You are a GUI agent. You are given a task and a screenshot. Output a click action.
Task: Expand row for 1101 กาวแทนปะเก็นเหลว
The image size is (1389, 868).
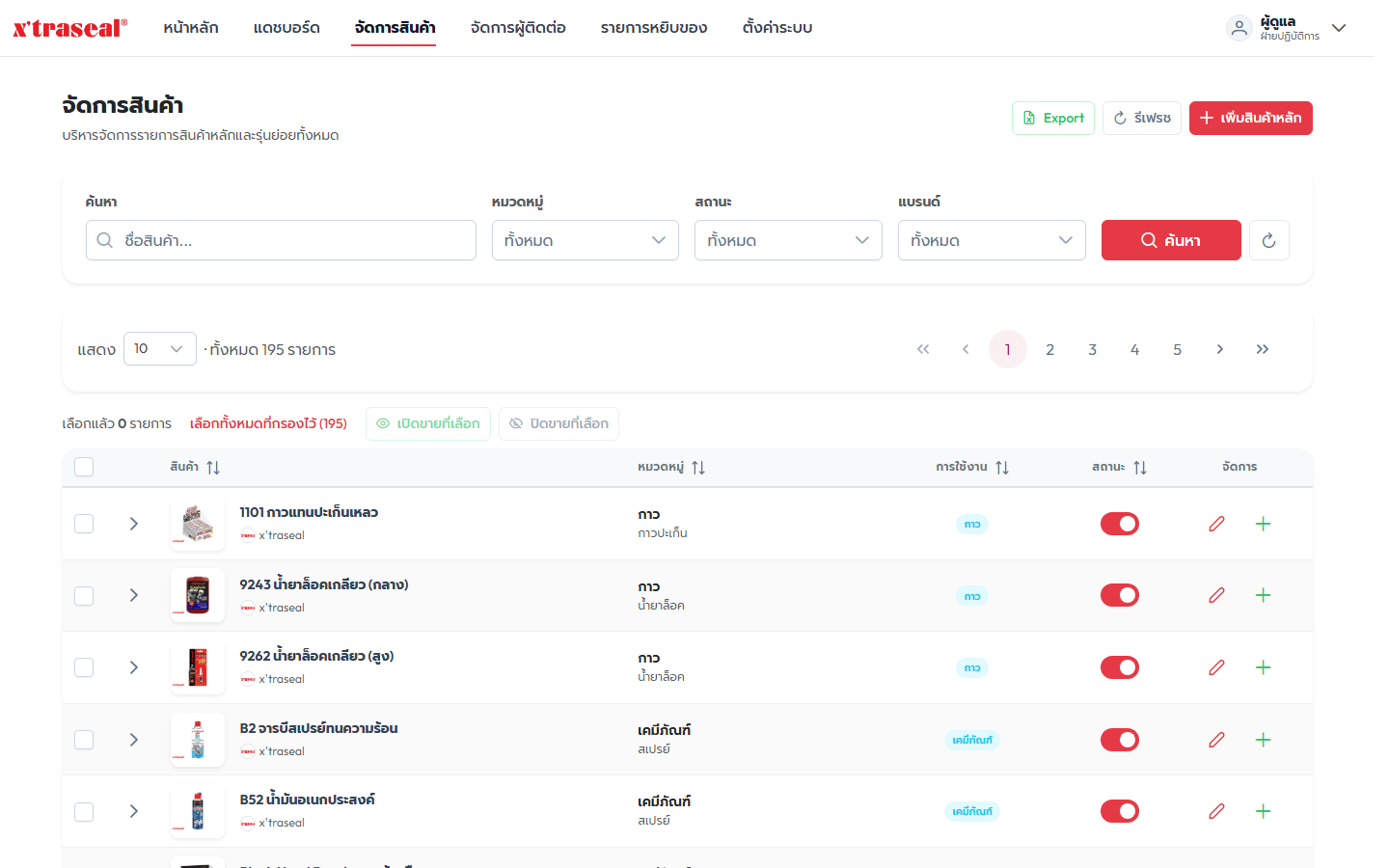click(134, 524)
